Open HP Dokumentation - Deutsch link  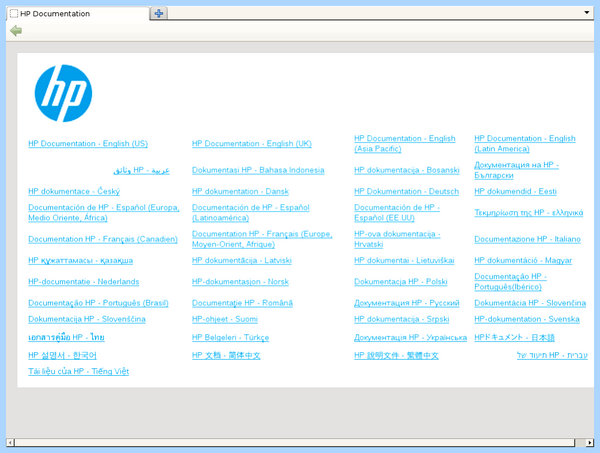tap(406, 191)
